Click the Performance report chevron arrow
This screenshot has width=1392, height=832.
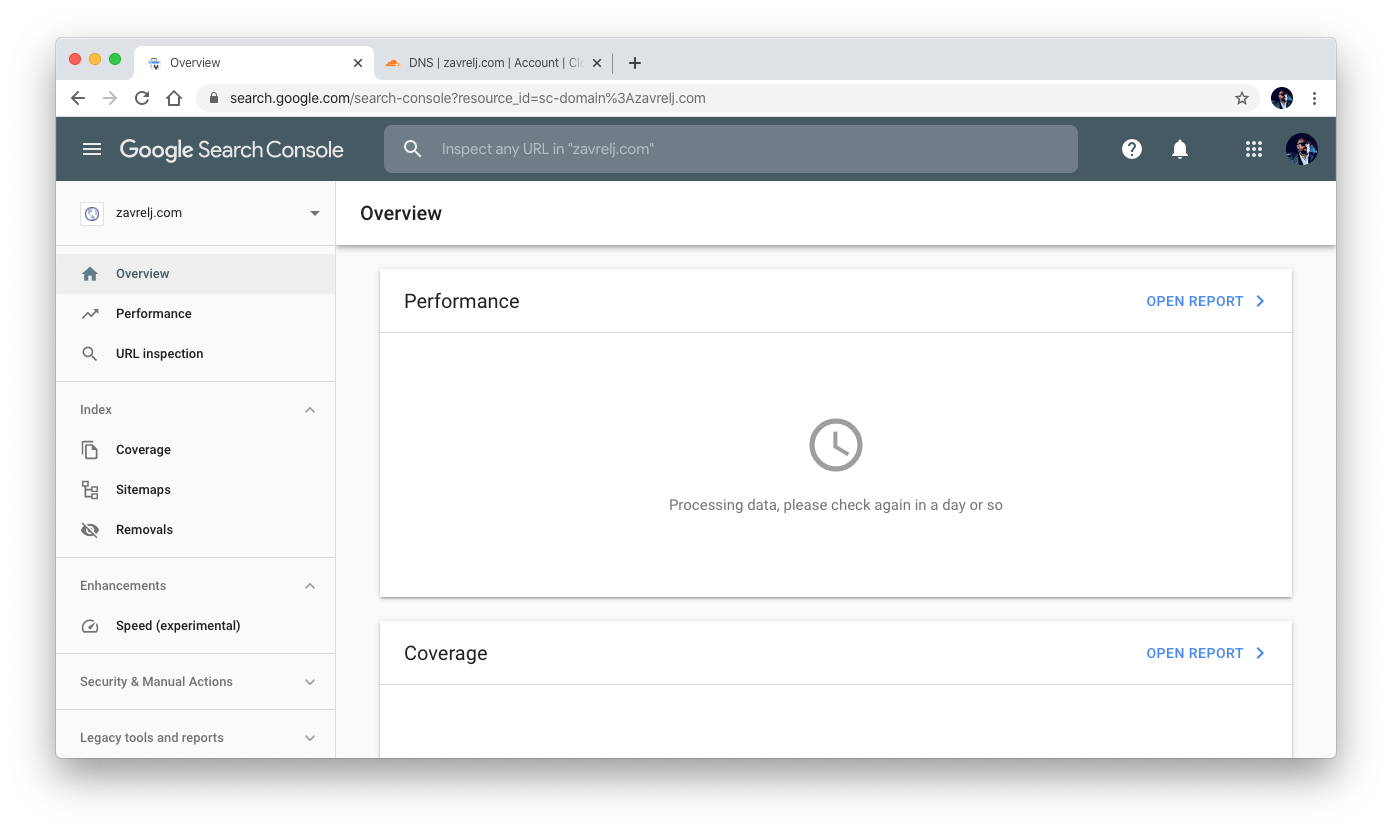point(1260,301)
